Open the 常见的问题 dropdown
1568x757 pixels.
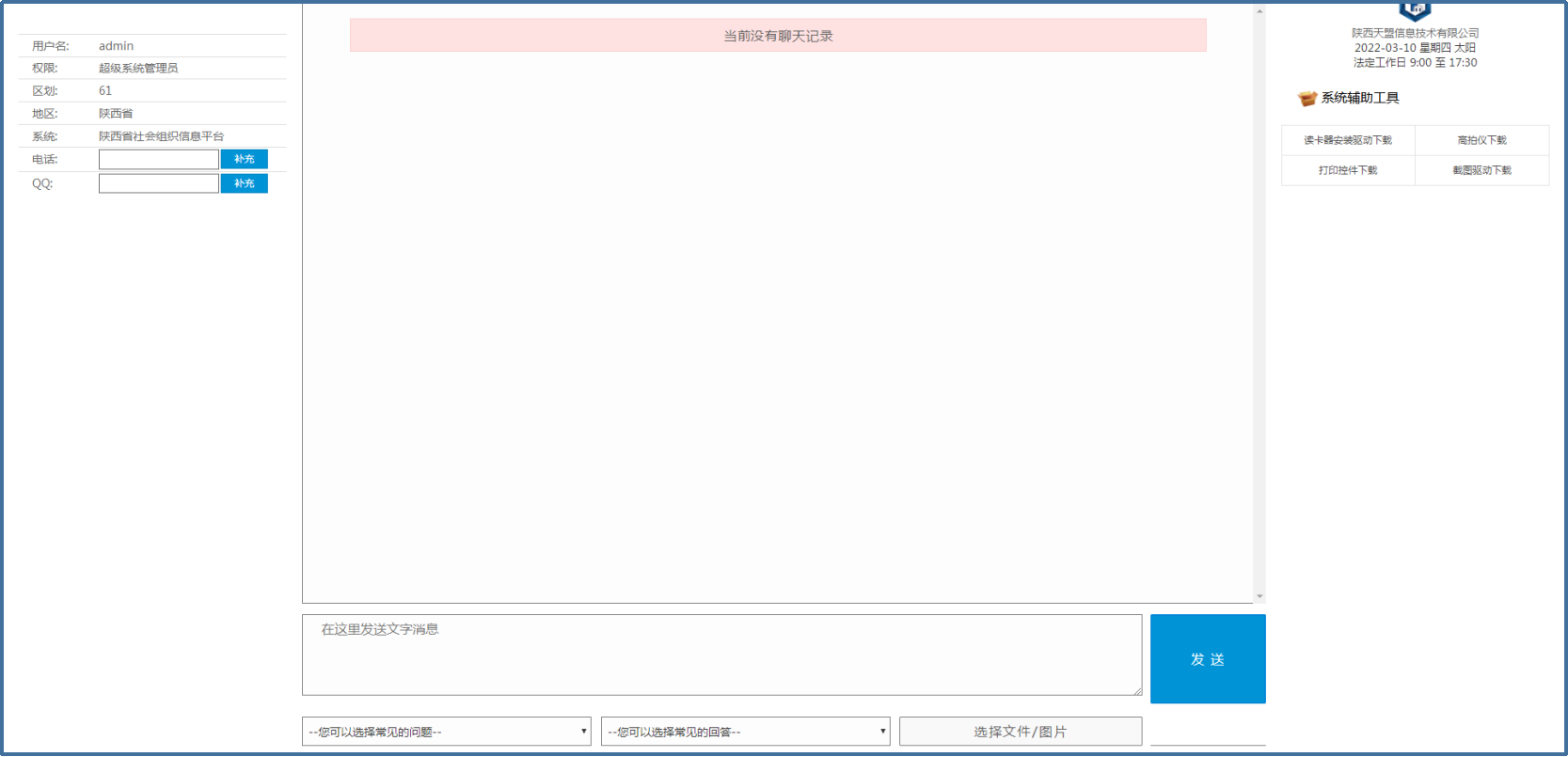pyautogui.click(x=446, y=732)
